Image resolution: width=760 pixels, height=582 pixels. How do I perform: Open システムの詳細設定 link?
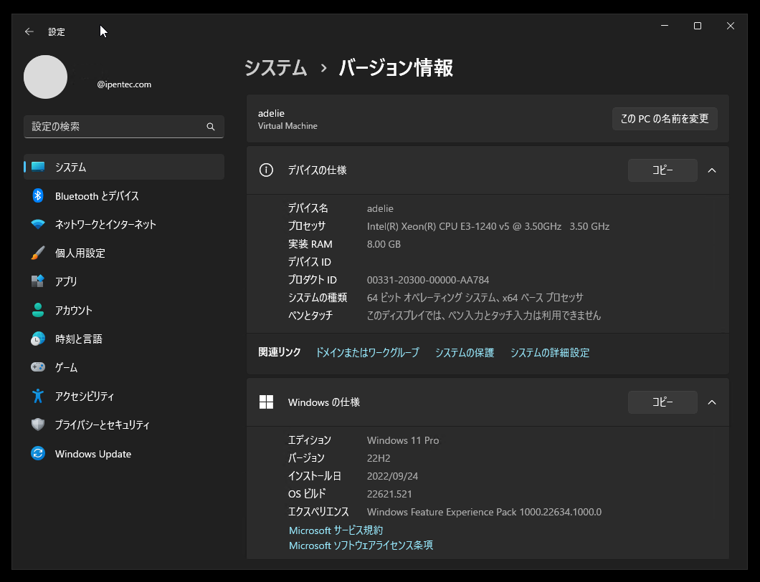tap(550, 353)
